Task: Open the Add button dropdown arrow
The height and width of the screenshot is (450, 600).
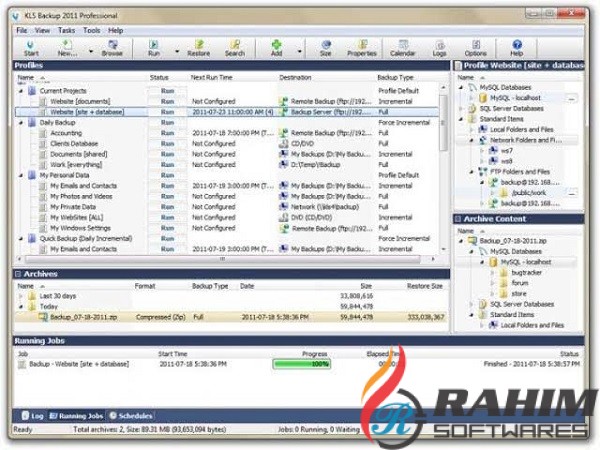Action: point(300,51)
